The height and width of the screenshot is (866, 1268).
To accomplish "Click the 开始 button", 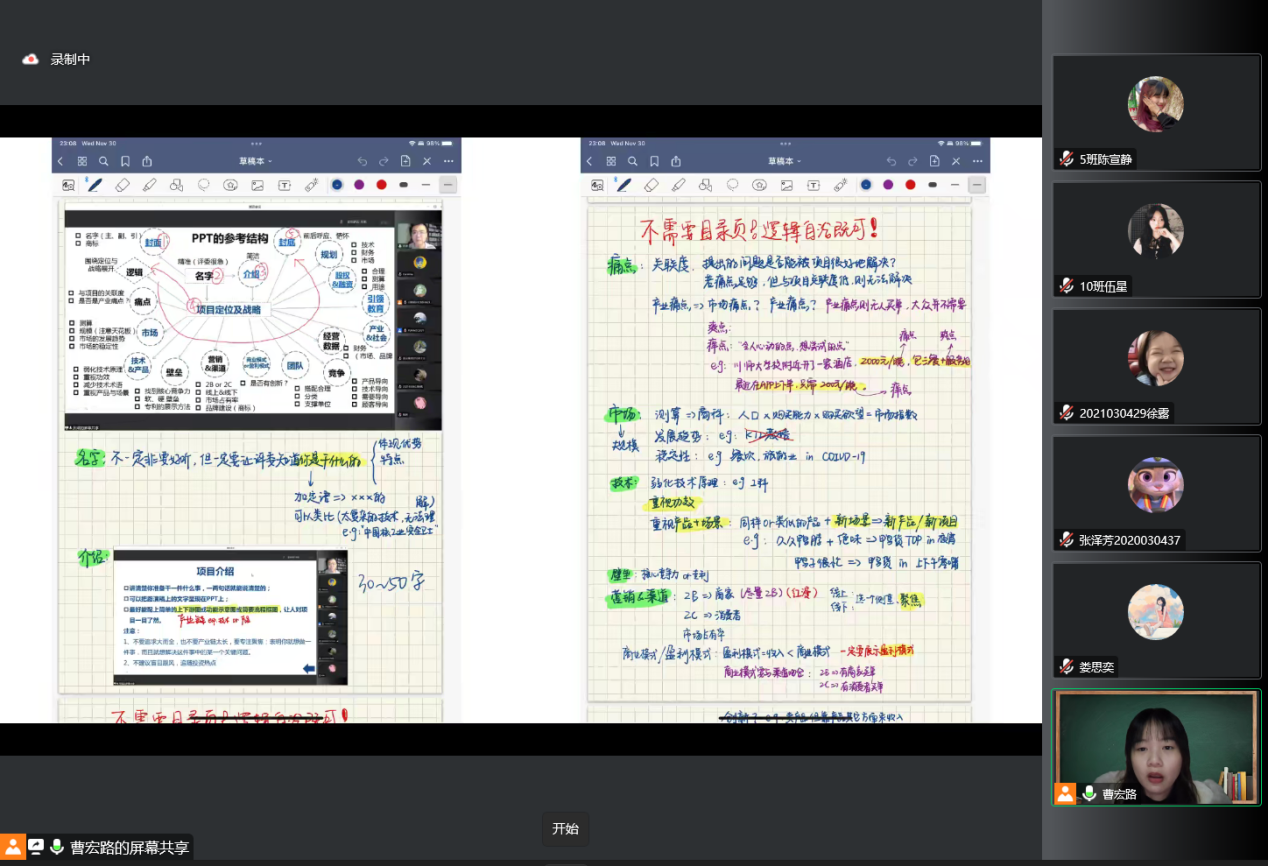I will [565, 828].
